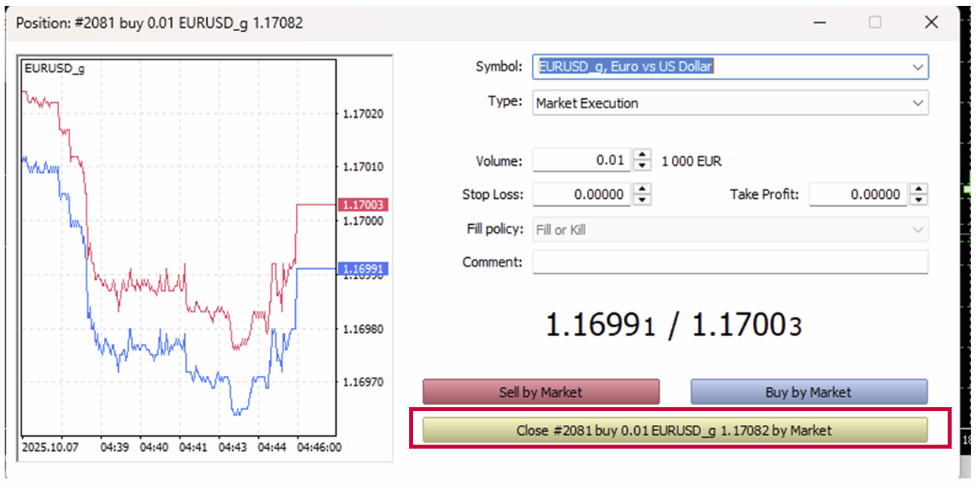
Task: Open the Symbol dropdown list
Action: click(917, 67)
